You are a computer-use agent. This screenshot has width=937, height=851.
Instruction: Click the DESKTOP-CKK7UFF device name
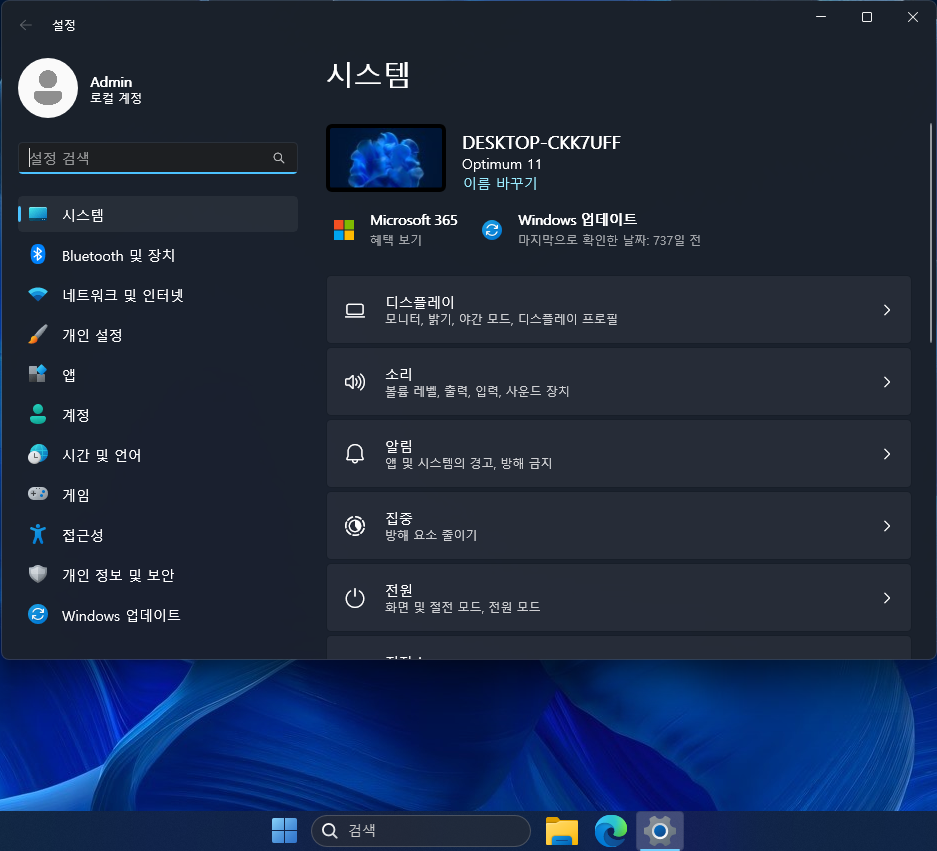[x=541, y=142]
